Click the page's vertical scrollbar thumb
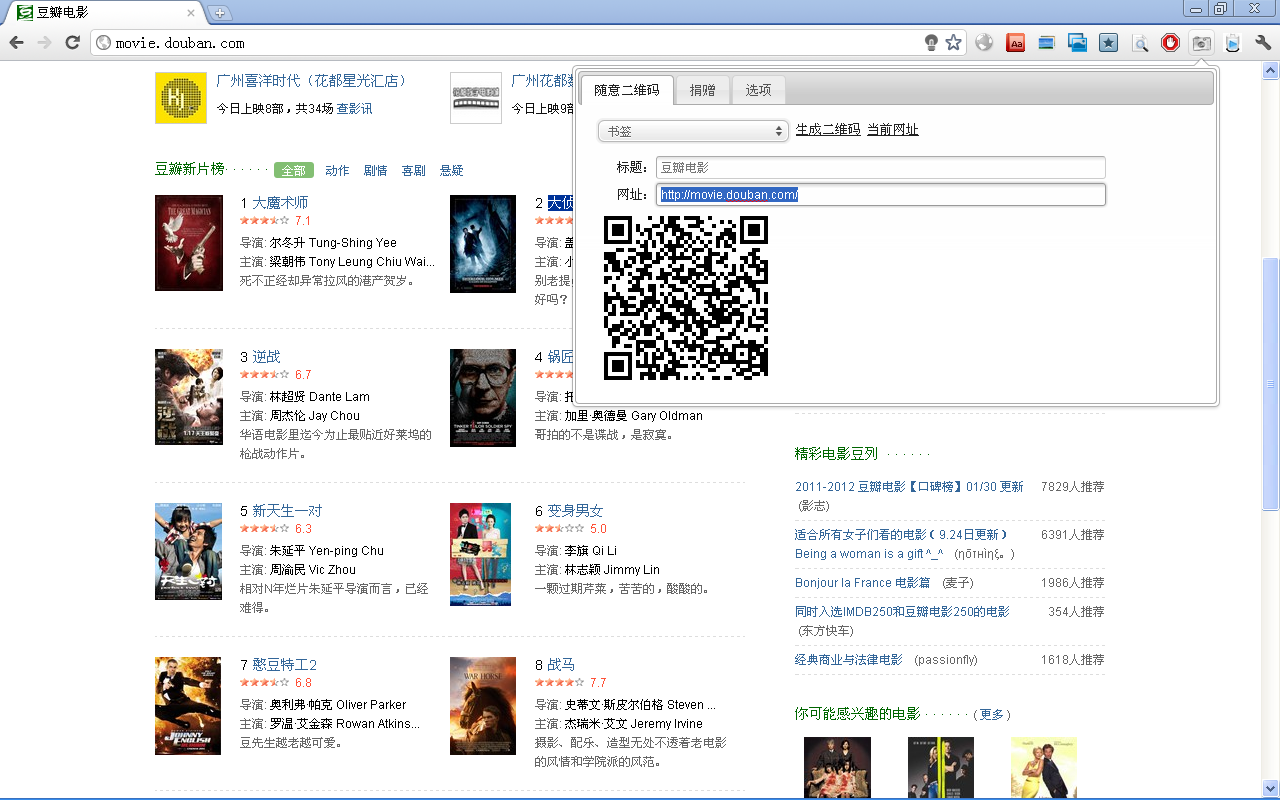The width and height of the screenshot is (1280, 800). coord(1271,385)
